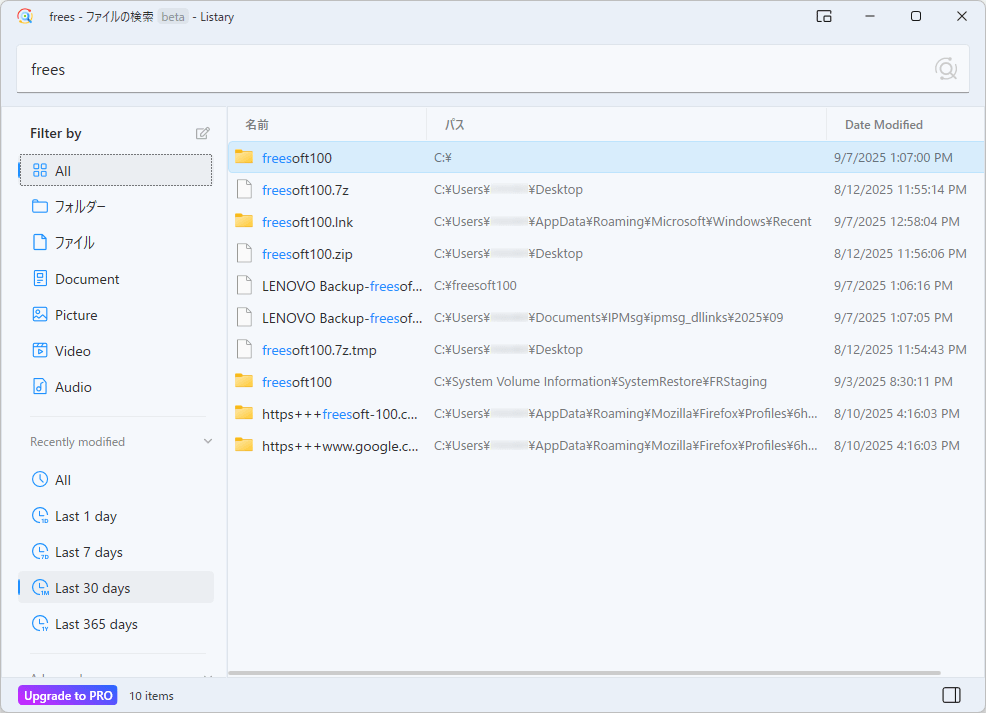Viewport: 986px width, 713px height.
Task: Select Last 30 days time filter
Action: 116,587
